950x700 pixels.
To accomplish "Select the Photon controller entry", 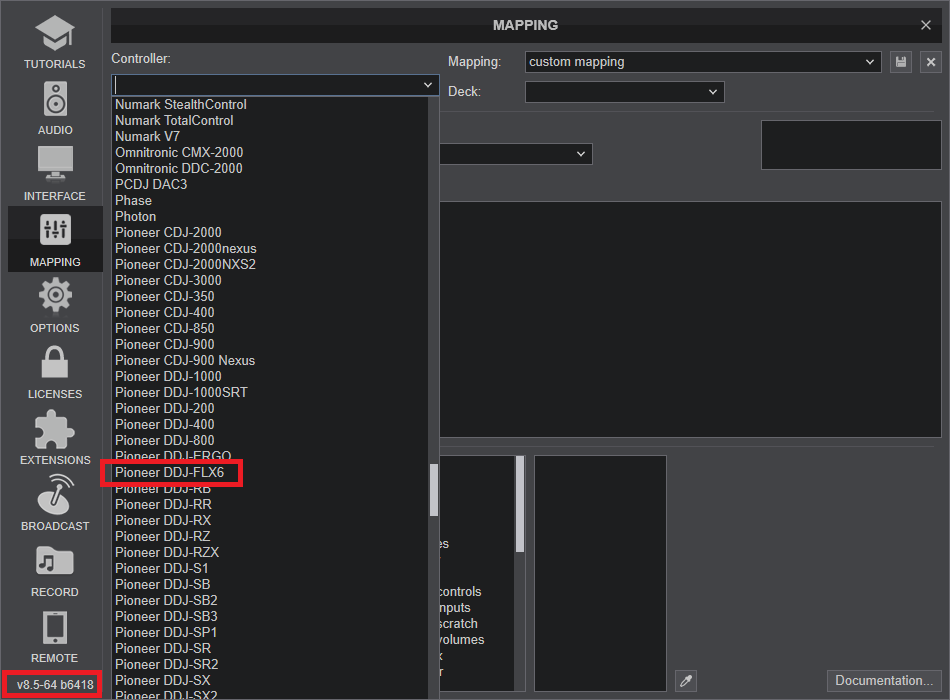I will click(x=135, y=216).
